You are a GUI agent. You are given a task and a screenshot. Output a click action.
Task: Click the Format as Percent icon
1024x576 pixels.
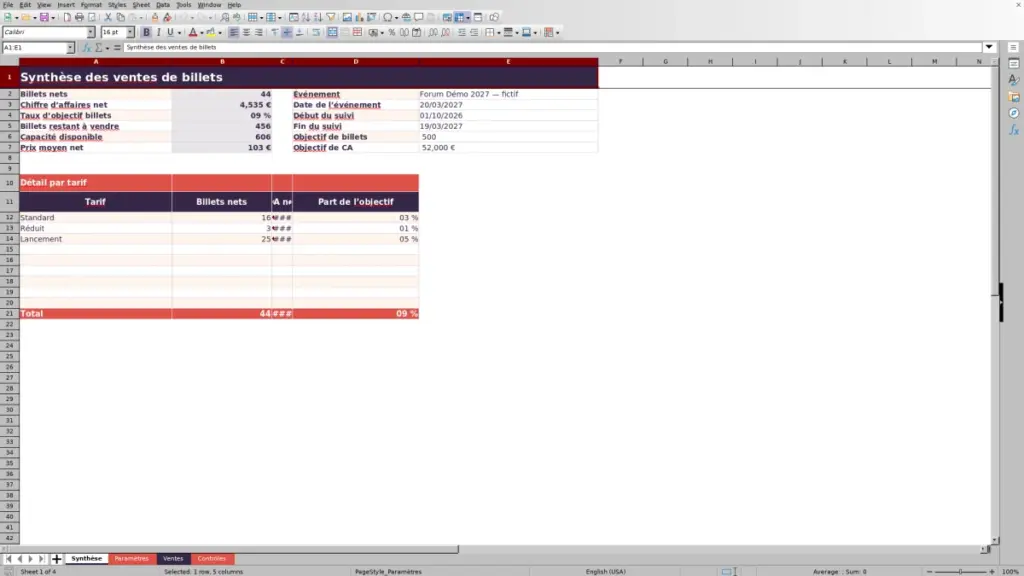pyautogui.click(x=392, y=33)
